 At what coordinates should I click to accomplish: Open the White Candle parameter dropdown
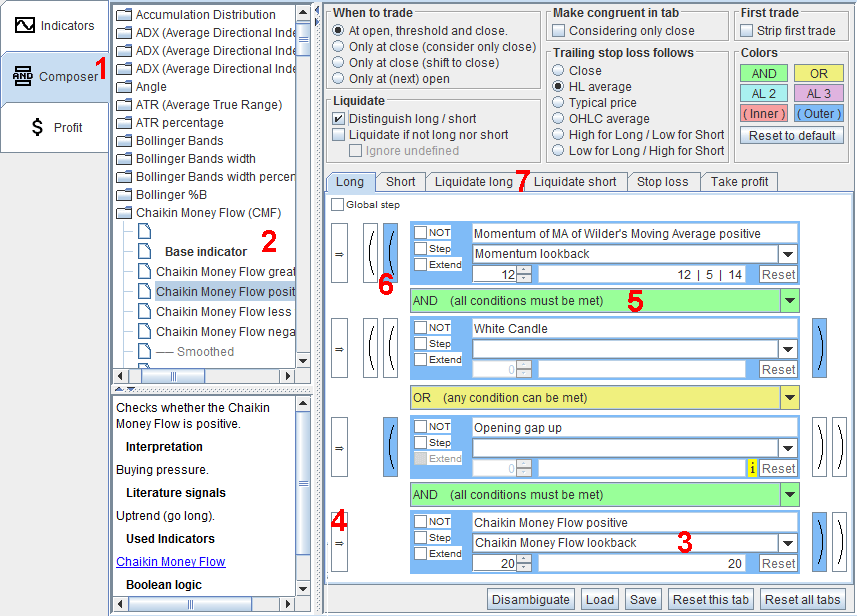point(788,349)
